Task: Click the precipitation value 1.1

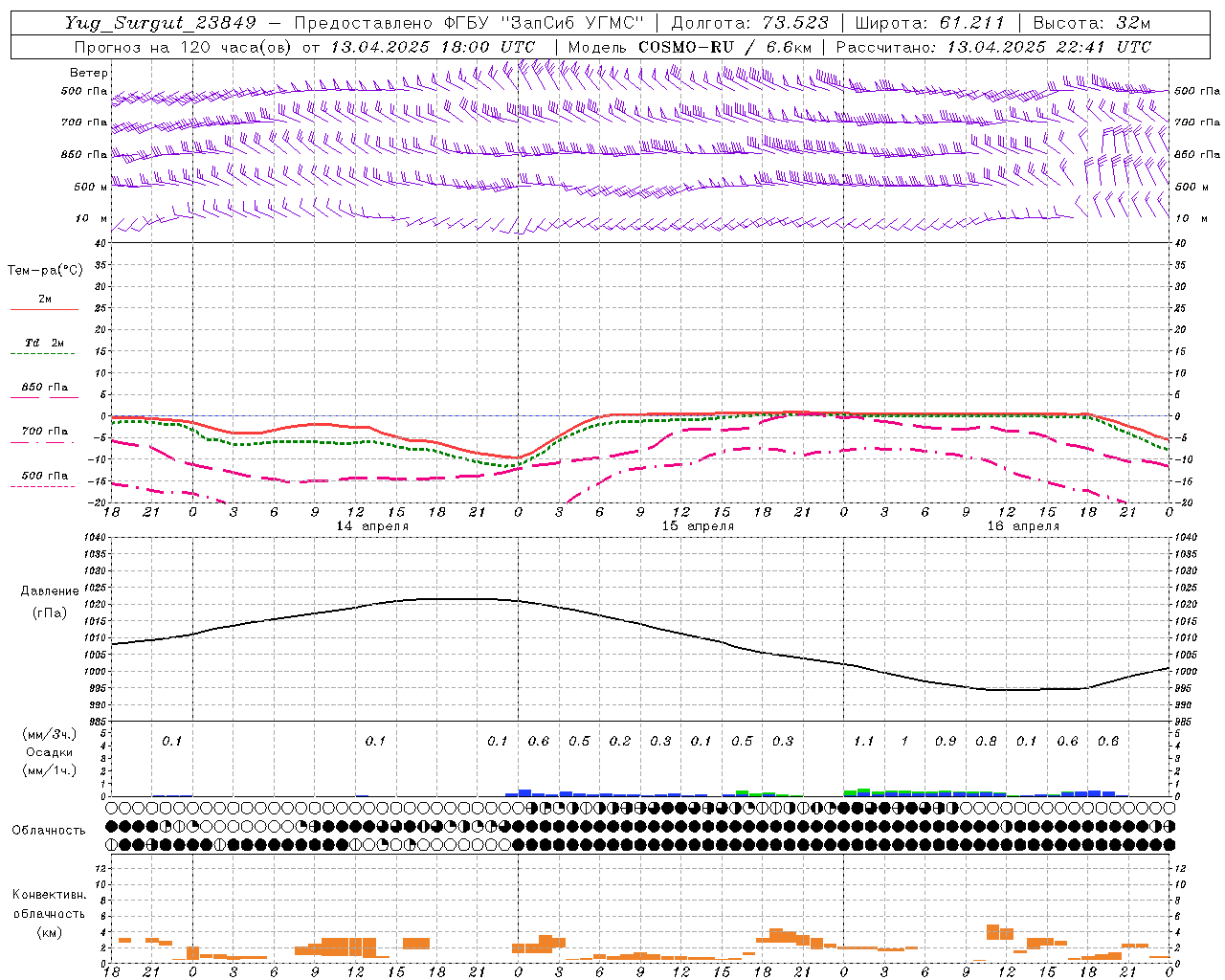Action: tap(863, 742)
